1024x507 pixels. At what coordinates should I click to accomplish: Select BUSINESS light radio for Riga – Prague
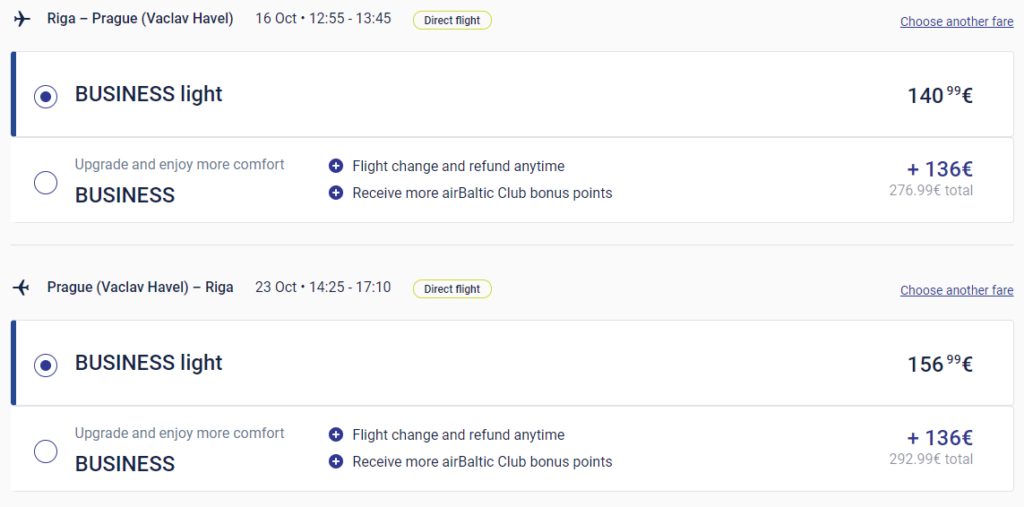[x=45, y=96]
